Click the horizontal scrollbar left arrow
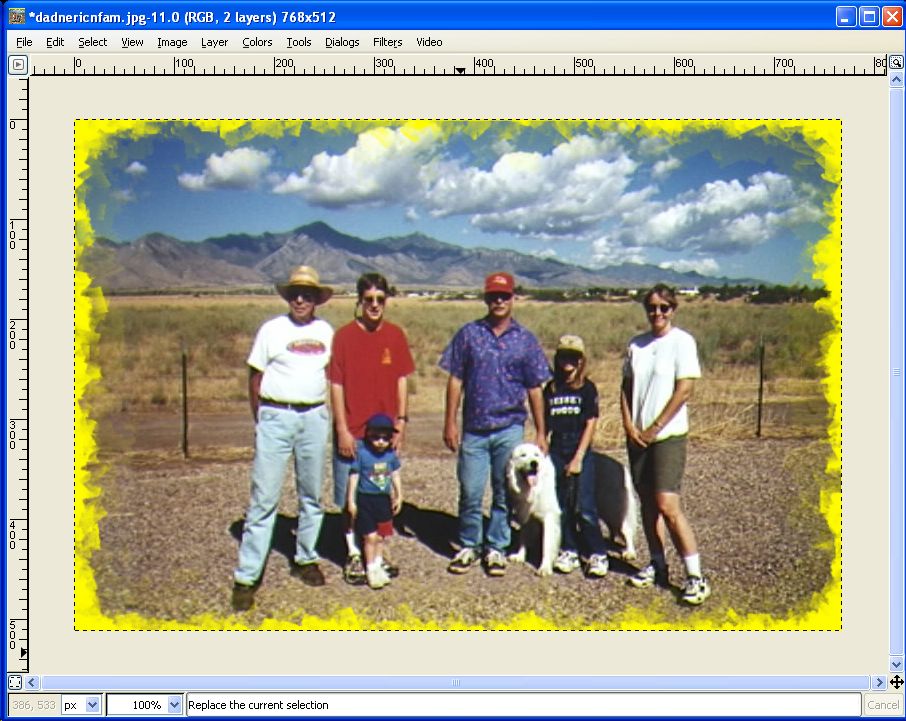The height and width of the screenshot is (721, 906). coord(32,682)
